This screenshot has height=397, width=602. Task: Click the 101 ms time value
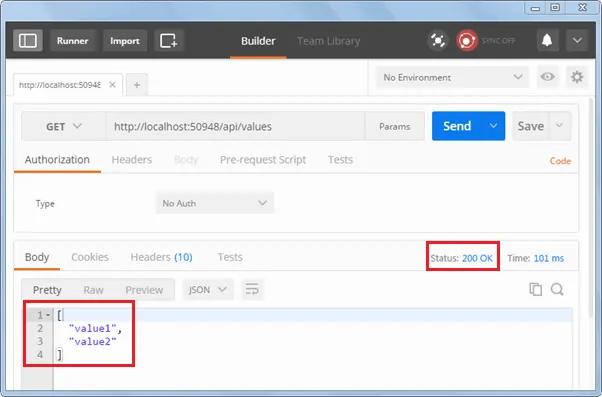[549, 258]
